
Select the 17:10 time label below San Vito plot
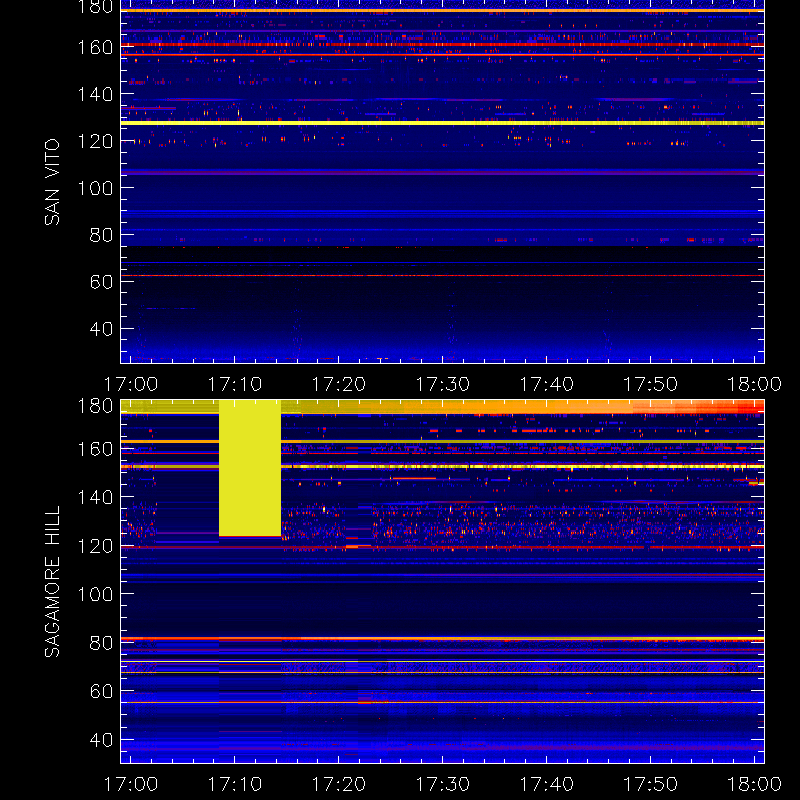click(235, 384)
